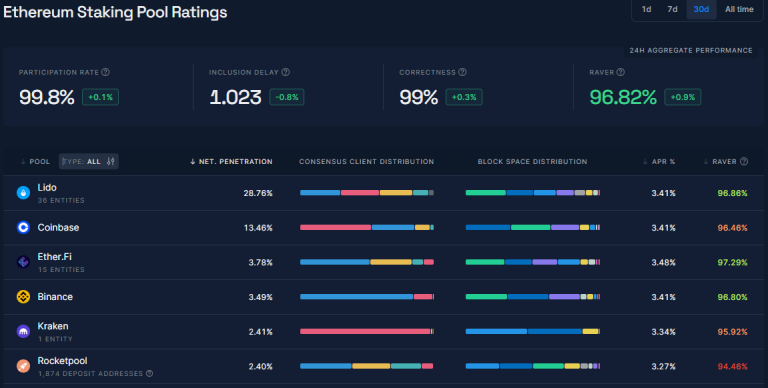768x388 pixels.
Task: Sort table by Net. Penetration
Action: 231,162
